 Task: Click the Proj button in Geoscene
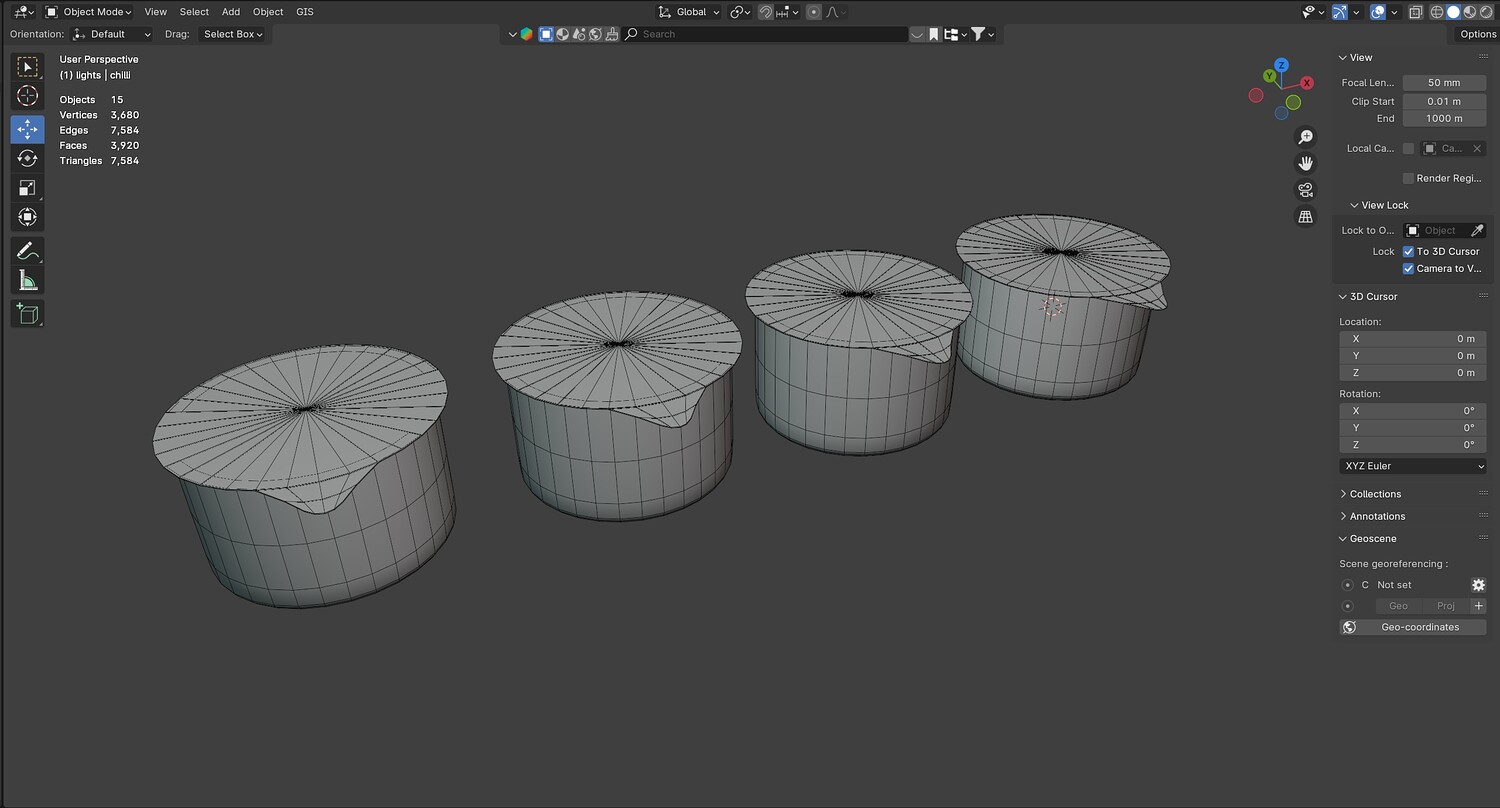click(1446, 606)
